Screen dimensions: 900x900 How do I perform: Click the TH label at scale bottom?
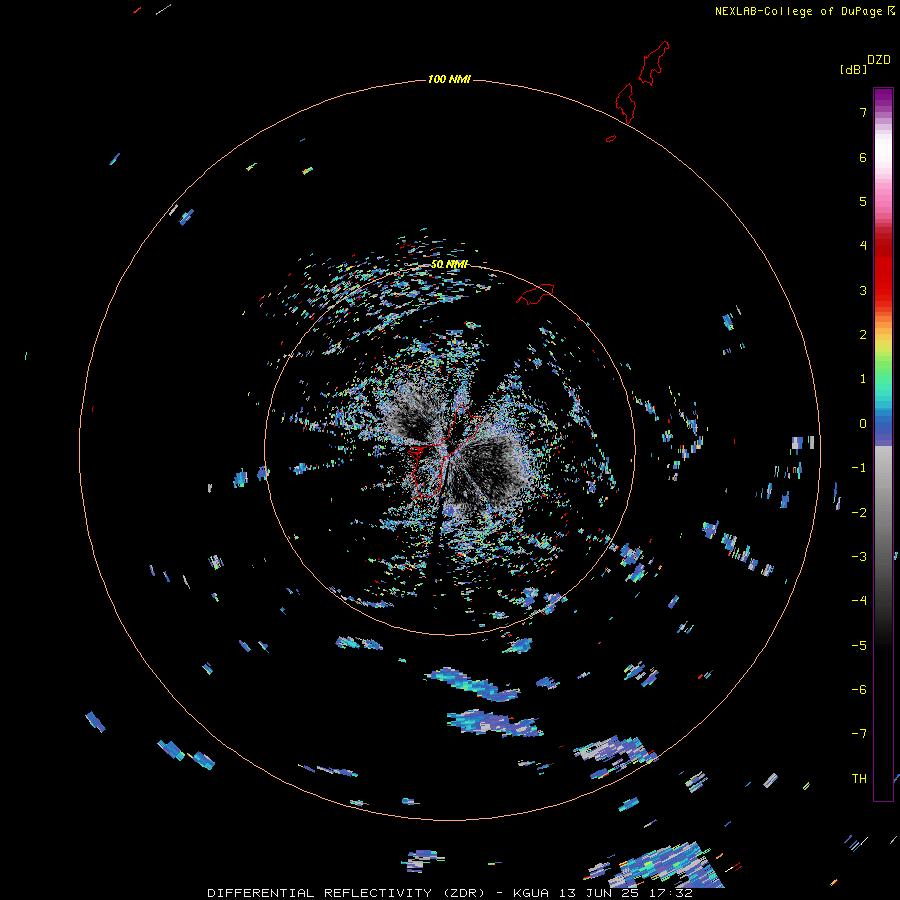tap(859, 779)
